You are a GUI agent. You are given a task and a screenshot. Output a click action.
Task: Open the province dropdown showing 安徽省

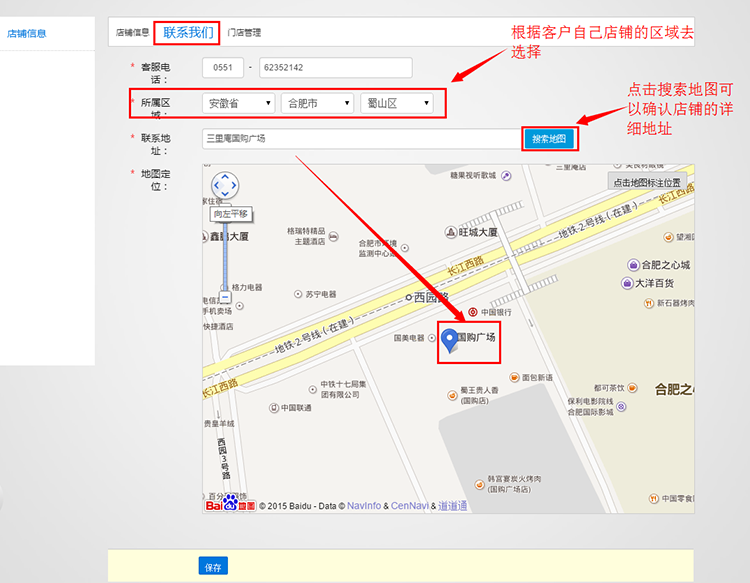238,103
